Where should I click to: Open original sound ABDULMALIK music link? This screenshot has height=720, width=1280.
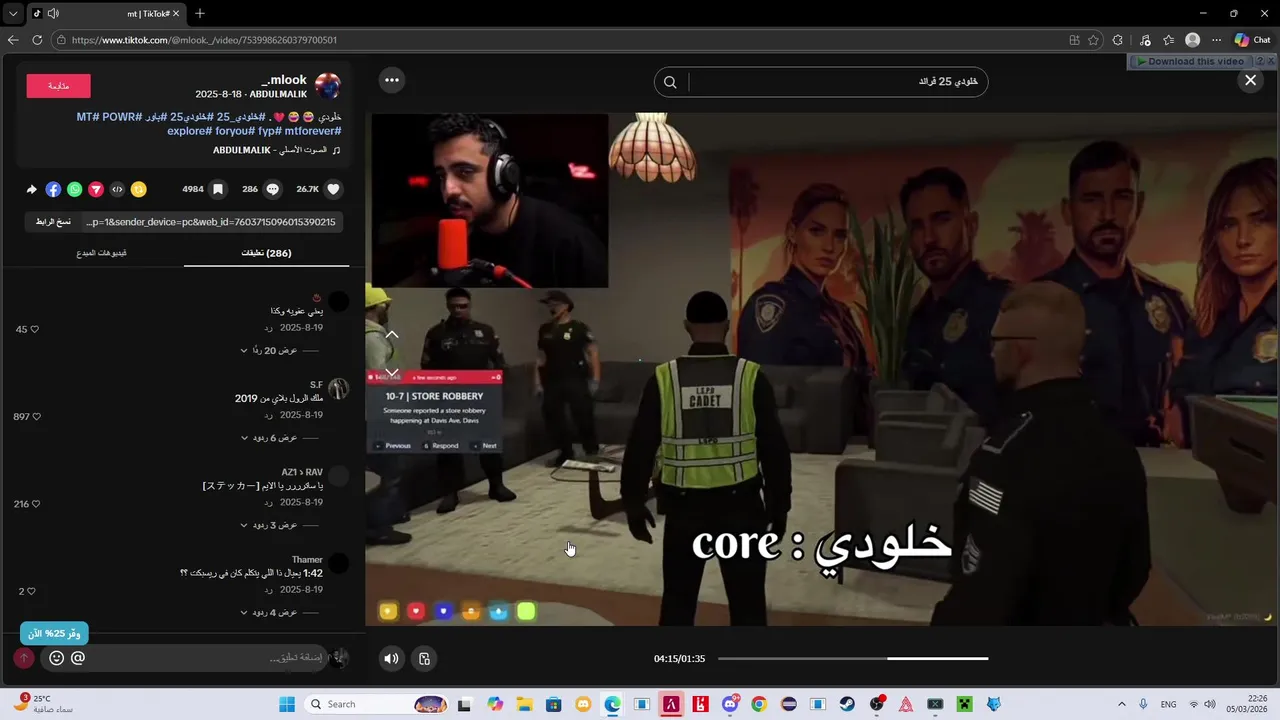click(270, 150)
